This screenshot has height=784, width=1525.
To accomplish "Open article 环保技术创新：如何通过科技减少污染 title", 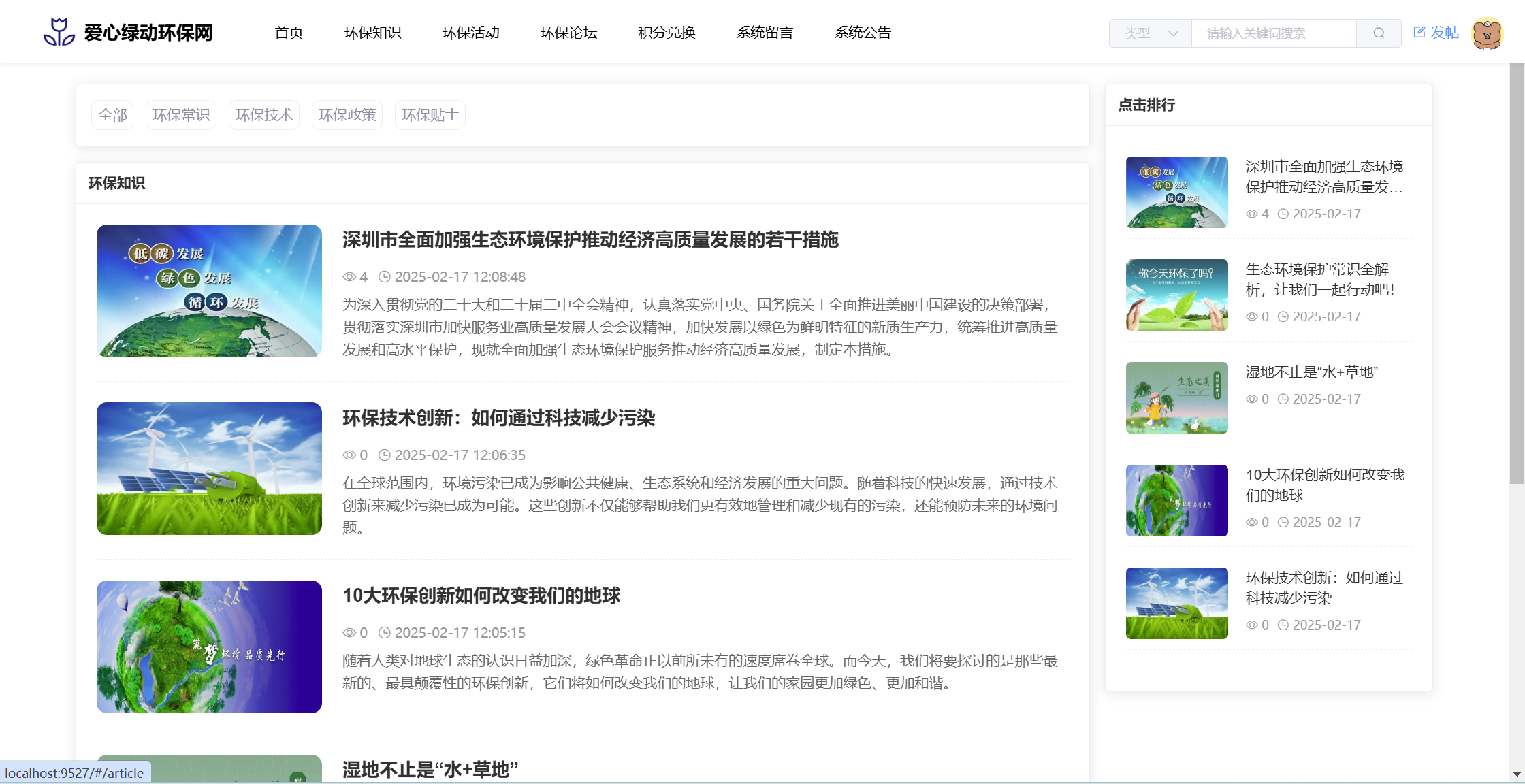I will pos(498,418).
